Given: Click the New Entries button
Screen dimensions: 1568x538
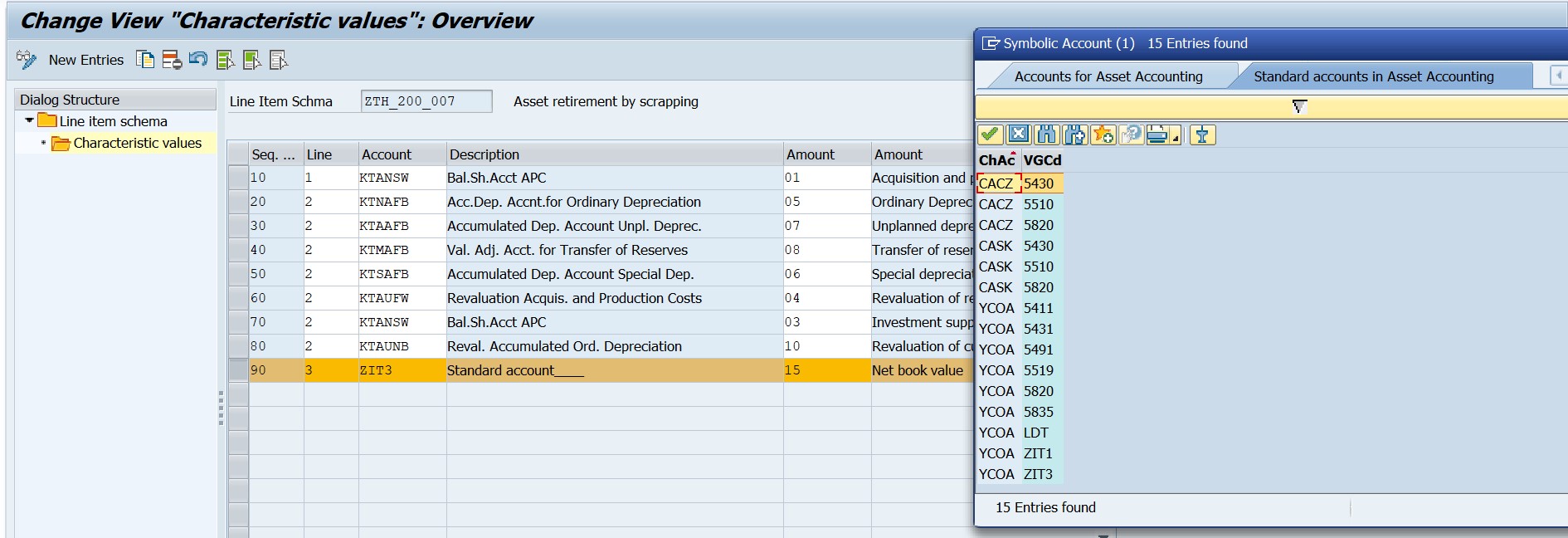Looking at the screenshot, I should pyautogui.click(x=85, y=60).
